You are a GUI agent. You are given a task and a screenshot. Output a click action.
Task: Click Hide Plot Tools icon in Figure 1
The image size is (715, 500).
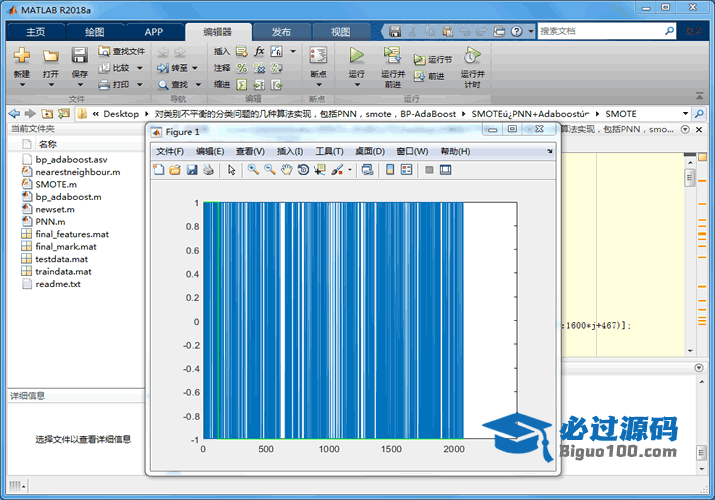[x=429, y=170]
